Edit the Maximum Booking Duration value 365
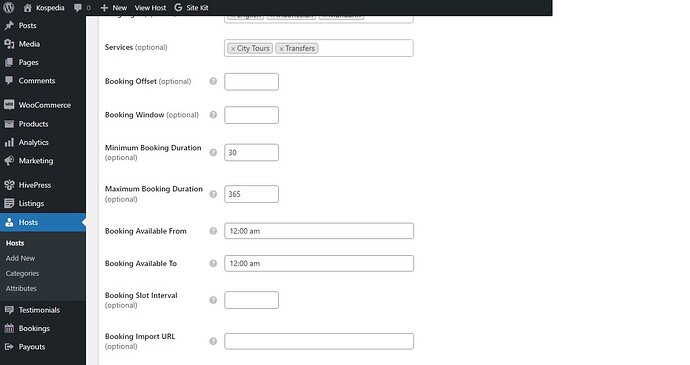This screenshot has width=690, height=365. tap(251, 194)
